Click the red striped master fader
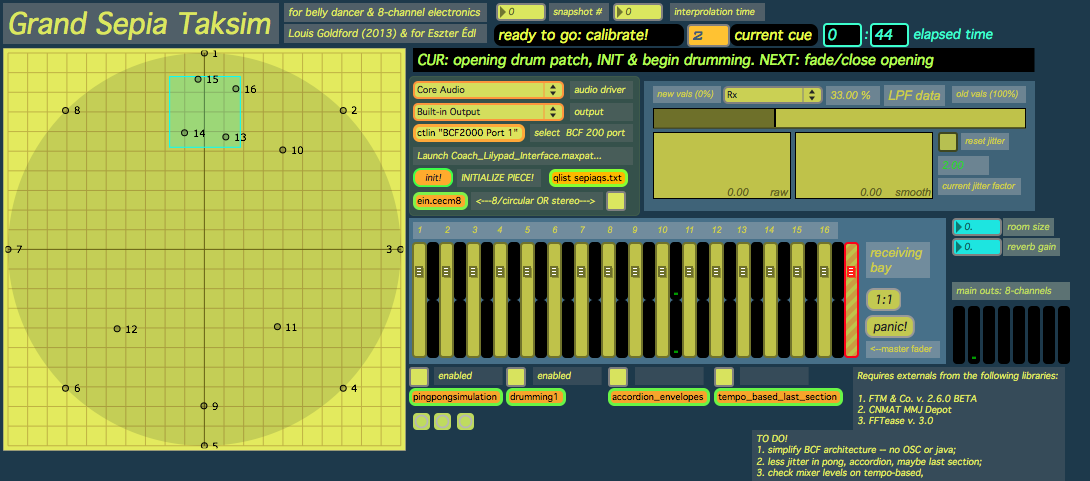Image resolution: width=1090 pixels, height=481 pixels. pyautogui.click(x=851, y=299)
